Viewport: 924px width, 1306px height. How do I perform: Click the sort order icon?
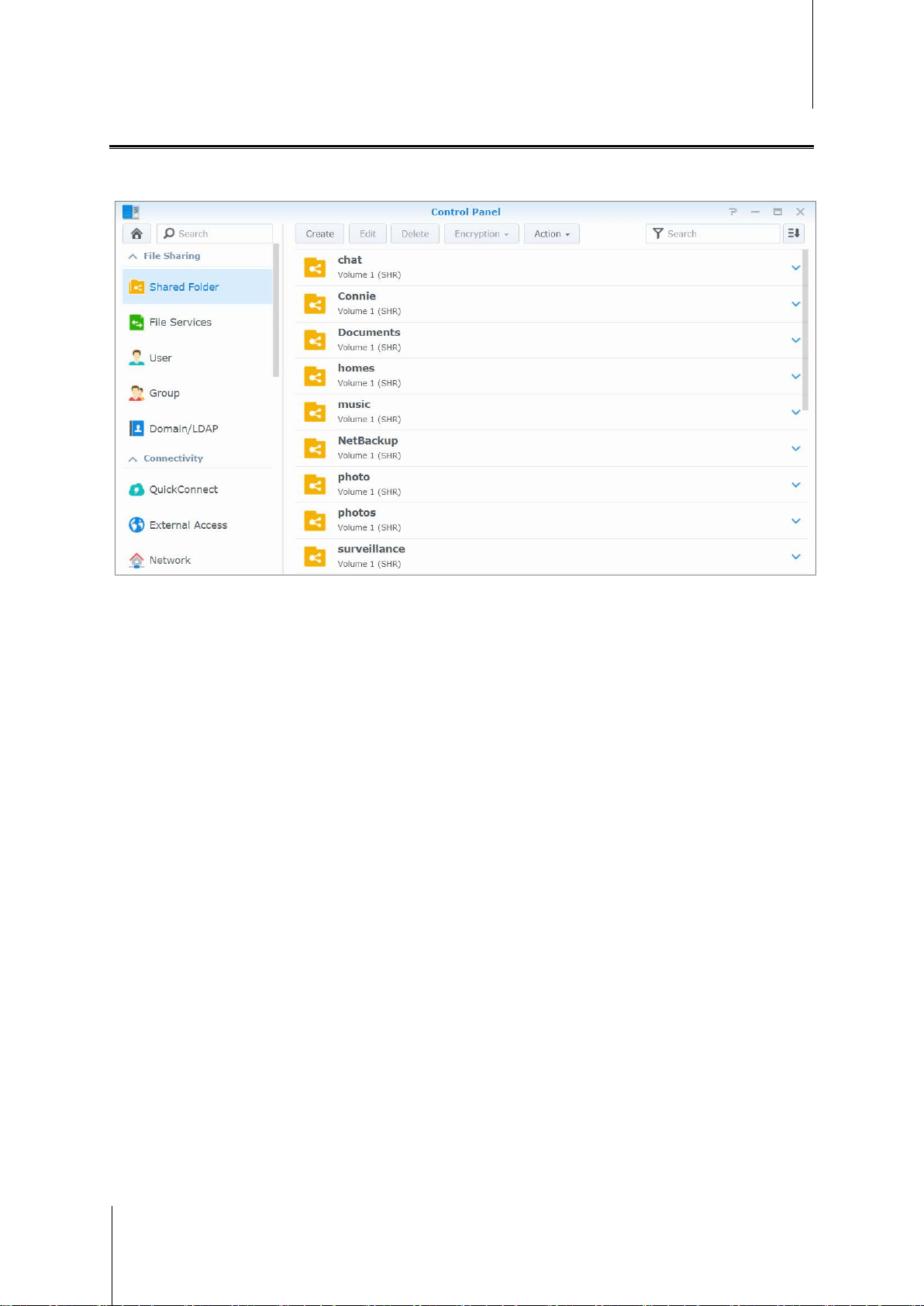coord(794,233)
